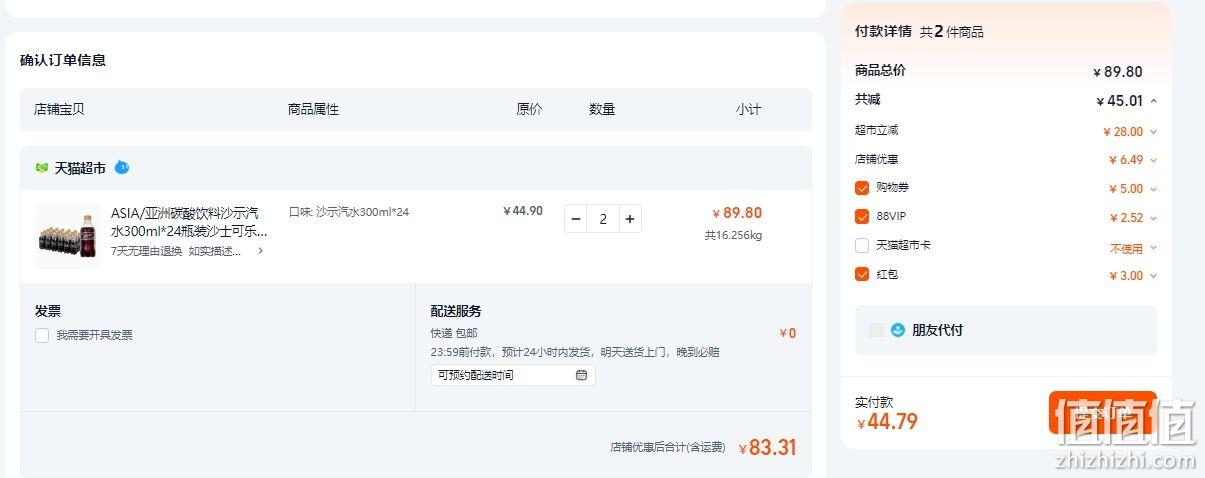Click the 朋友代付 blue circular icon
Screen dimensions: 1205x478
click(x=897, y=330)
